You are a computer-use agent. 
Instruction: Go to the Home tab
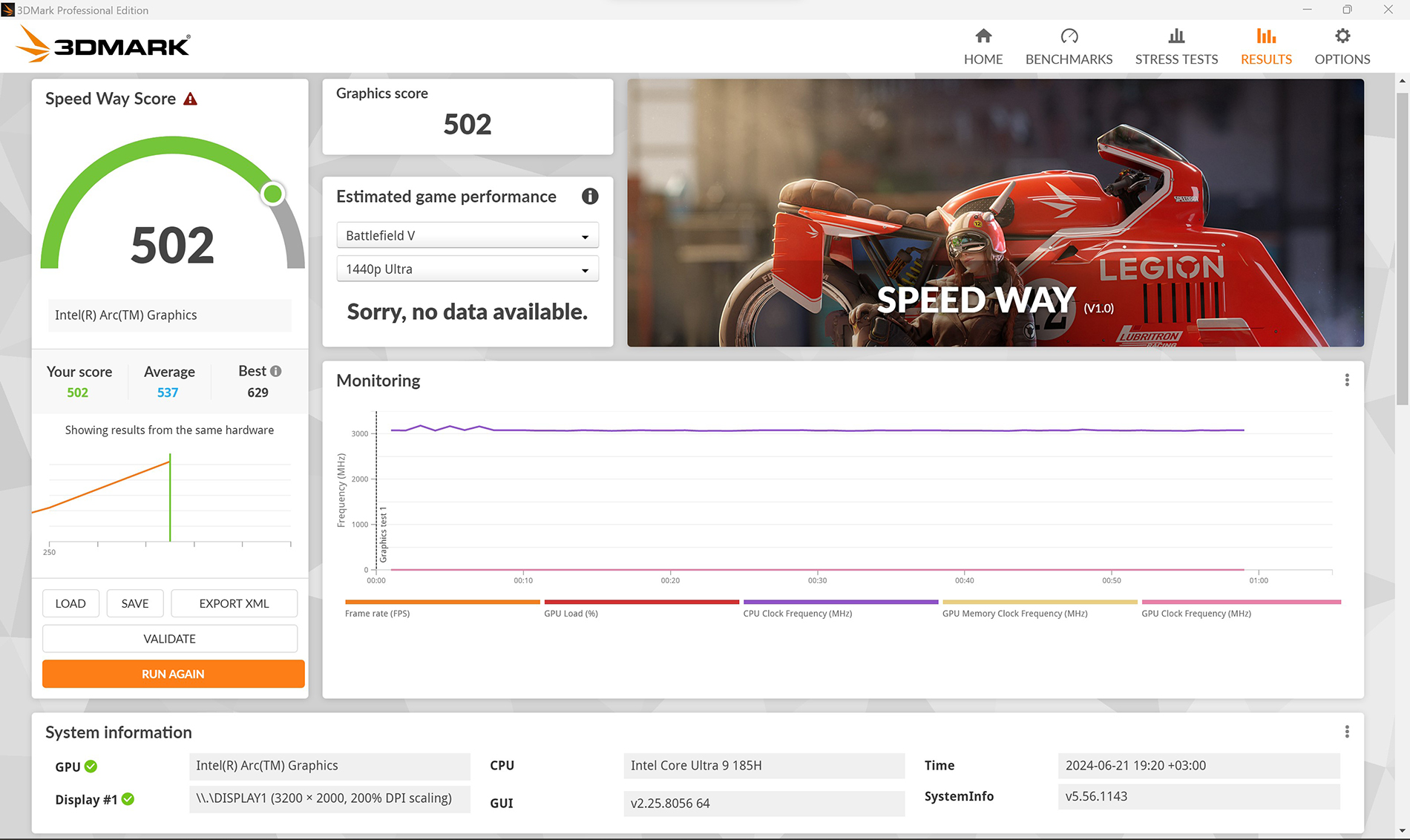pos(983,47)
